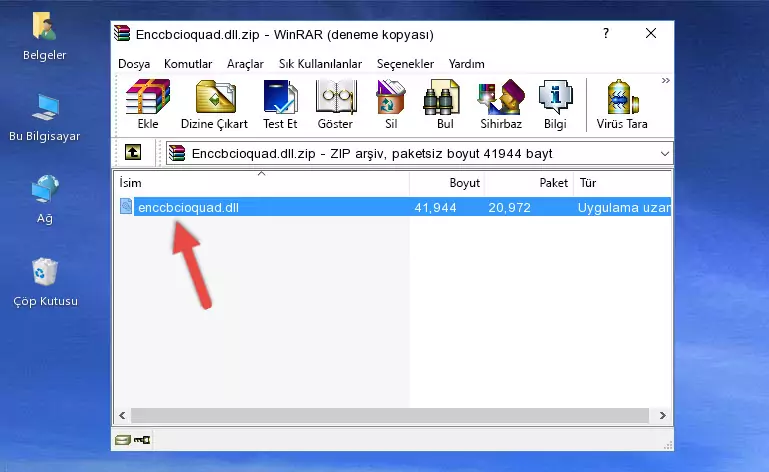This screenshot has width=769, height=472.
Task: Click the Sil delete icon
Action: pyautogui.click(x=391, y=105)
